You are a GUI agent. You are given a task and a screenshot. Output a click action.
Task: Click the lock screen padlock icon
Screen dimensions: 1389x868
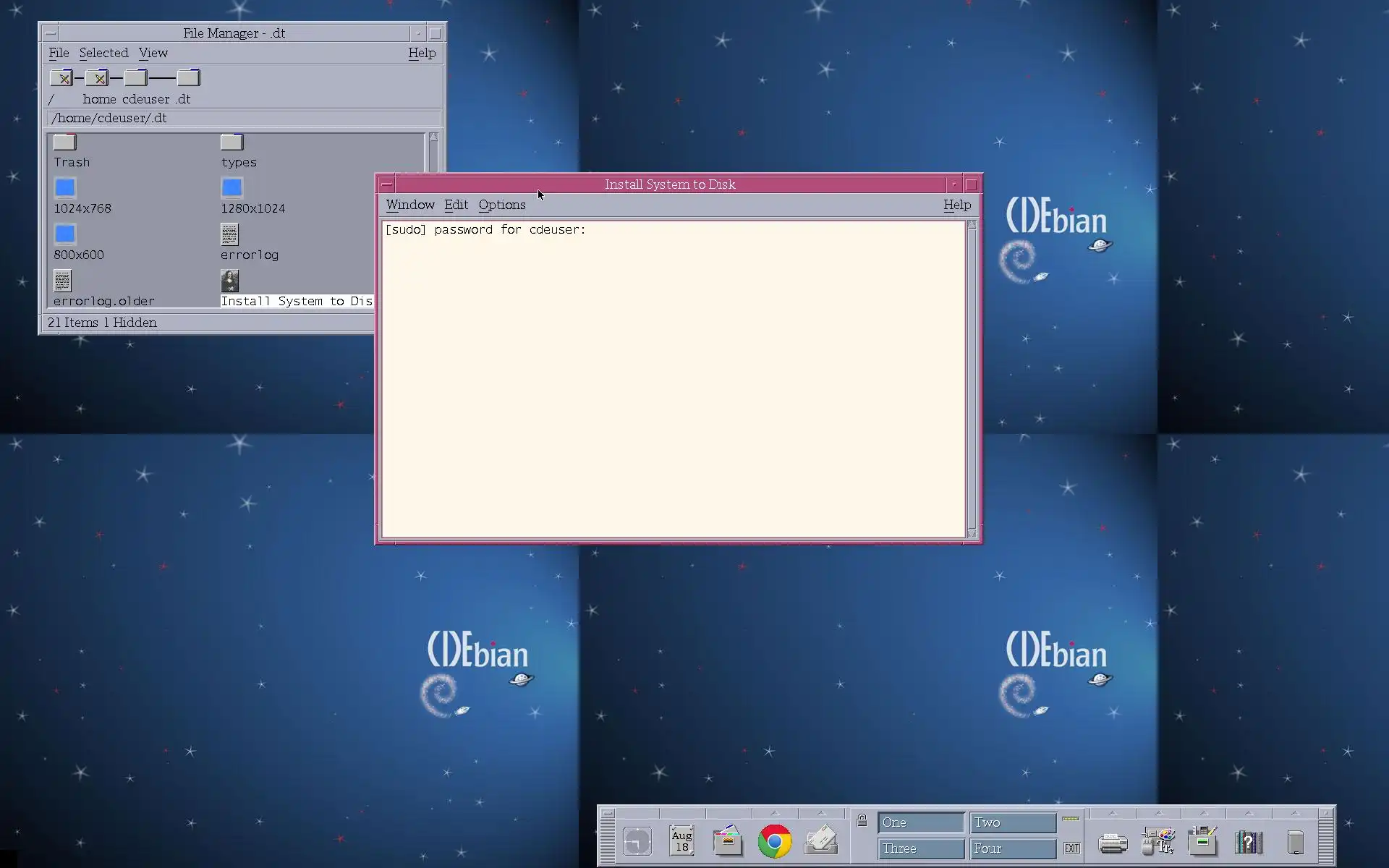coord(862,820)
